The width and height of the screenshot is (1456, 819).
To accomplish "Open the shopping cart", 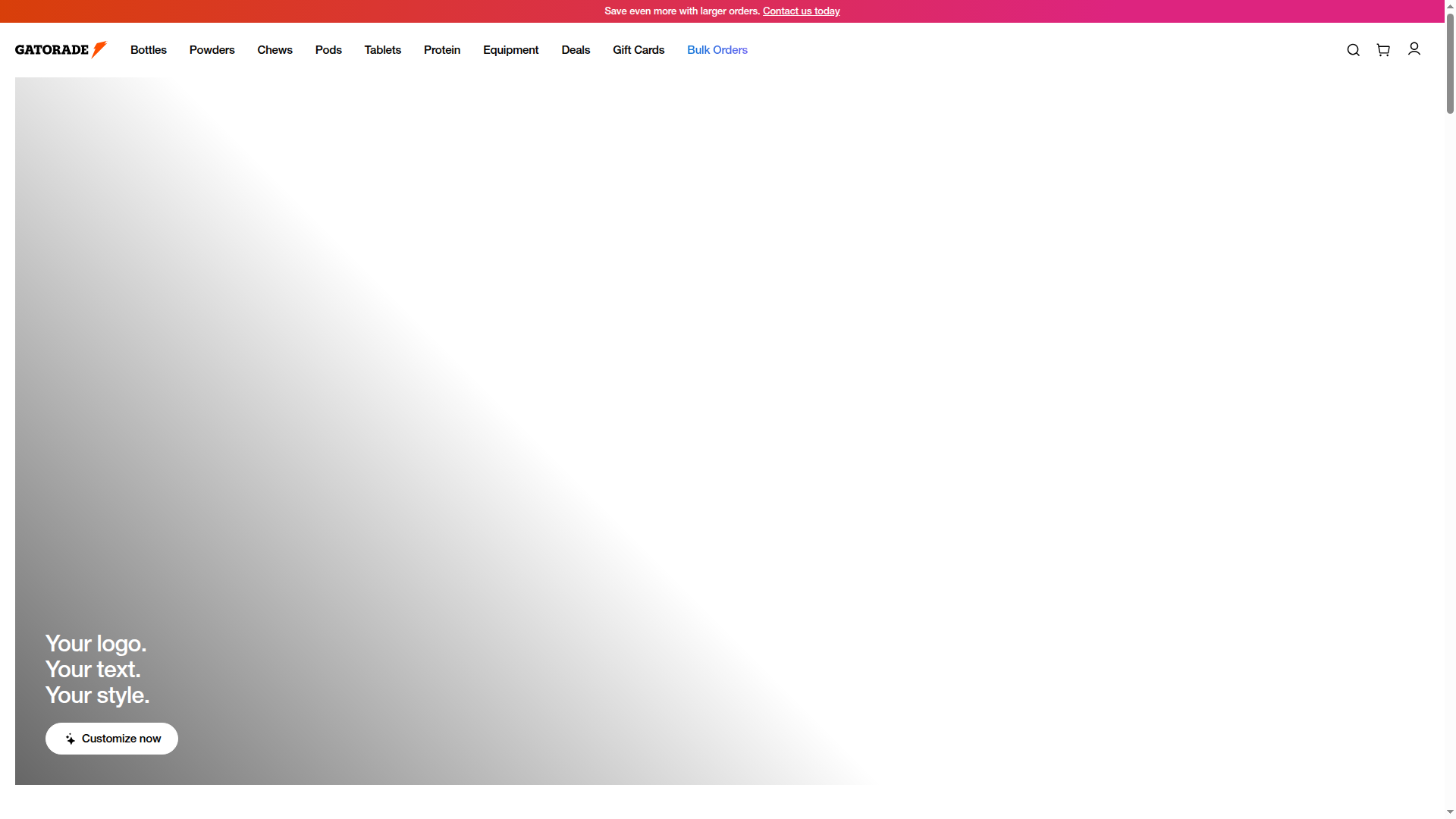I will [x=1383, y=50].
